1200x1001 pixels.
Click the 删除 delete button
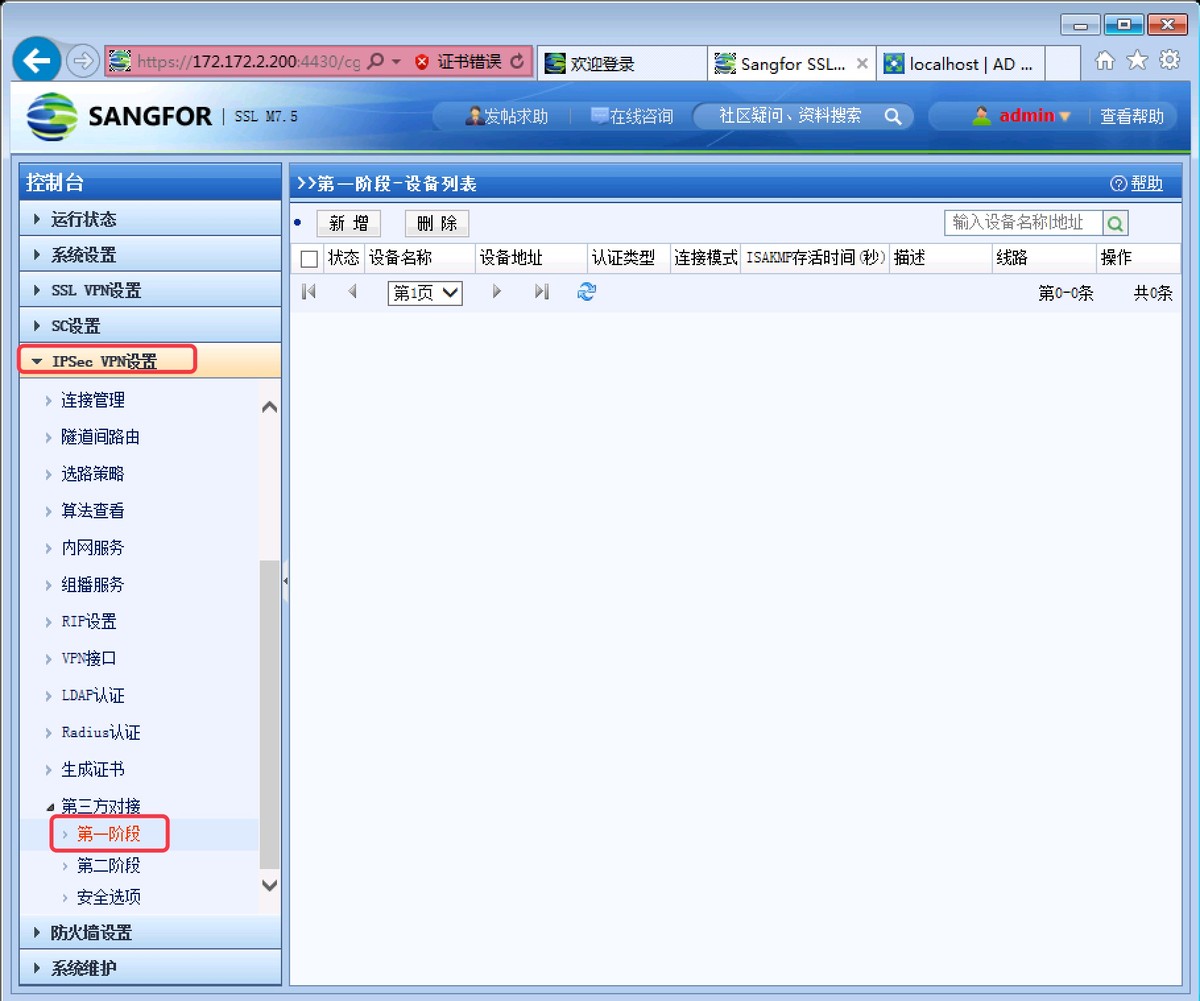tap(436, 222)
